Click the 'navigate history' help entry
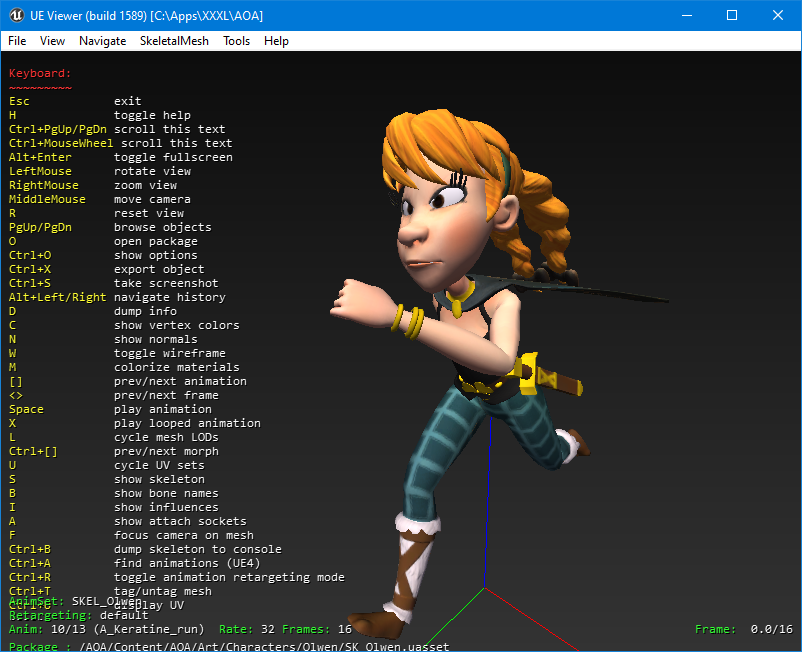This screenshot has height=652, width=802. pos(169,297)
